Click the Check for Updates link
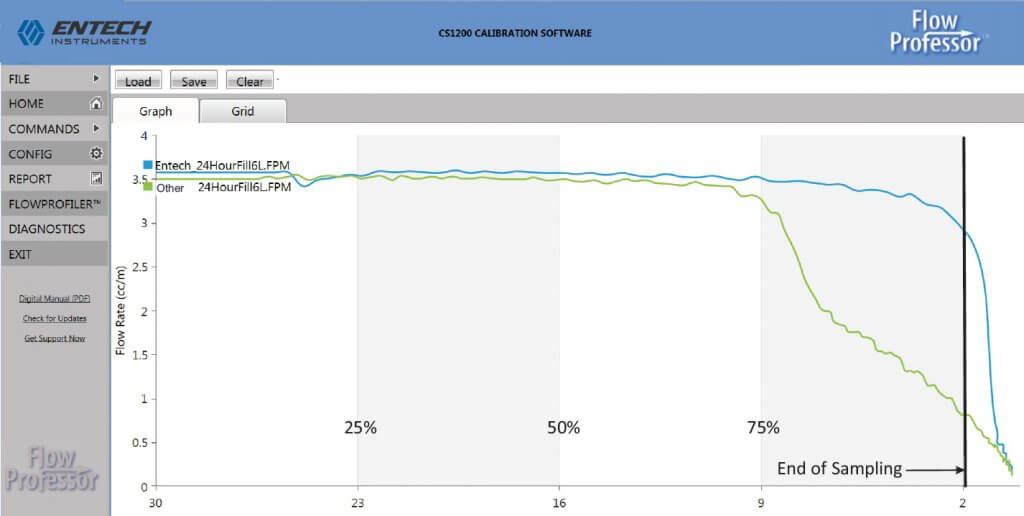The width and height of the screenshot is (1024, 516). coord(54,319)
